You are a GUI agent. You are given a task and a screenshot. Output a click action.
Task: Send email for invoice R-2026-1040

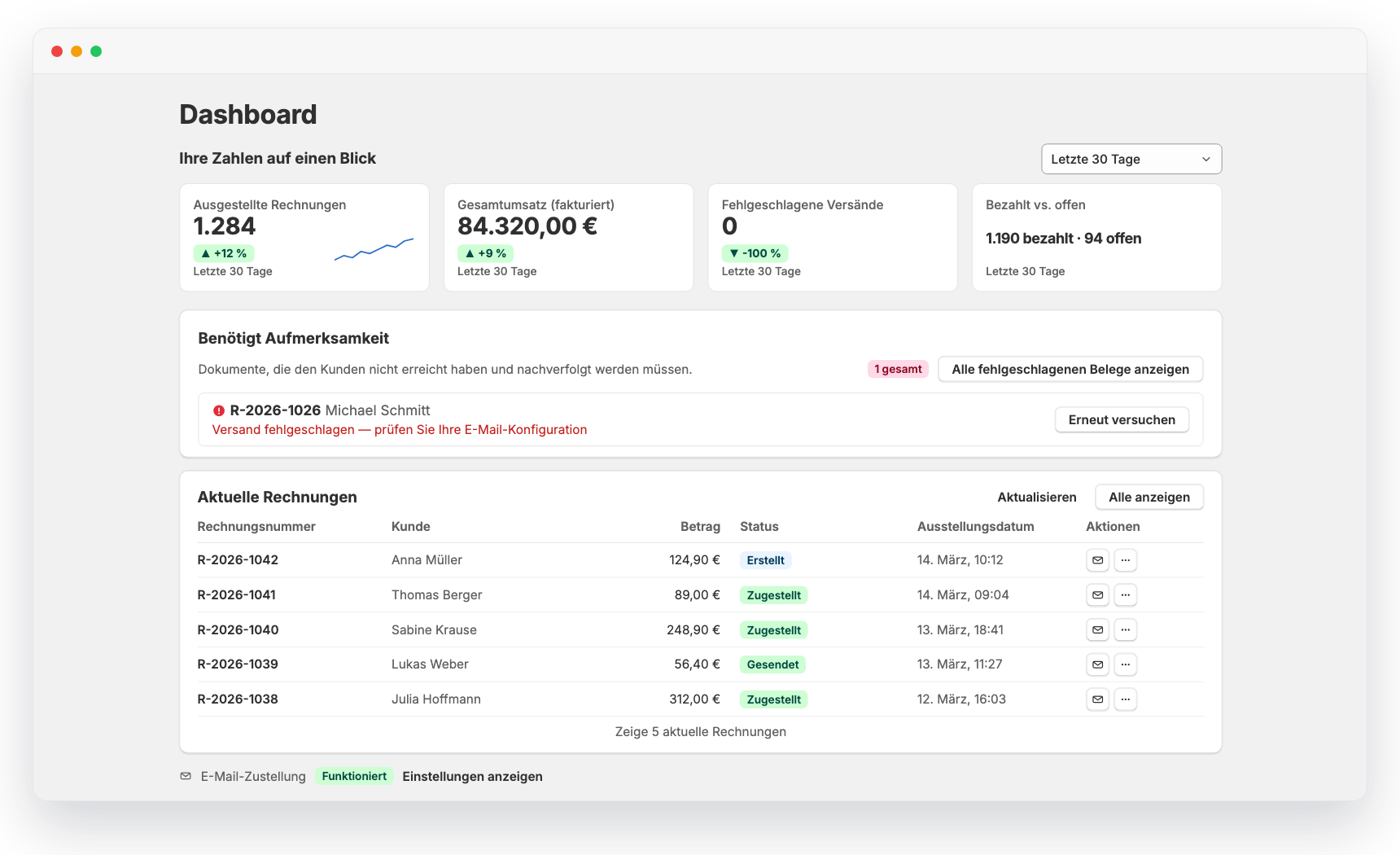tap(1097, 629)
